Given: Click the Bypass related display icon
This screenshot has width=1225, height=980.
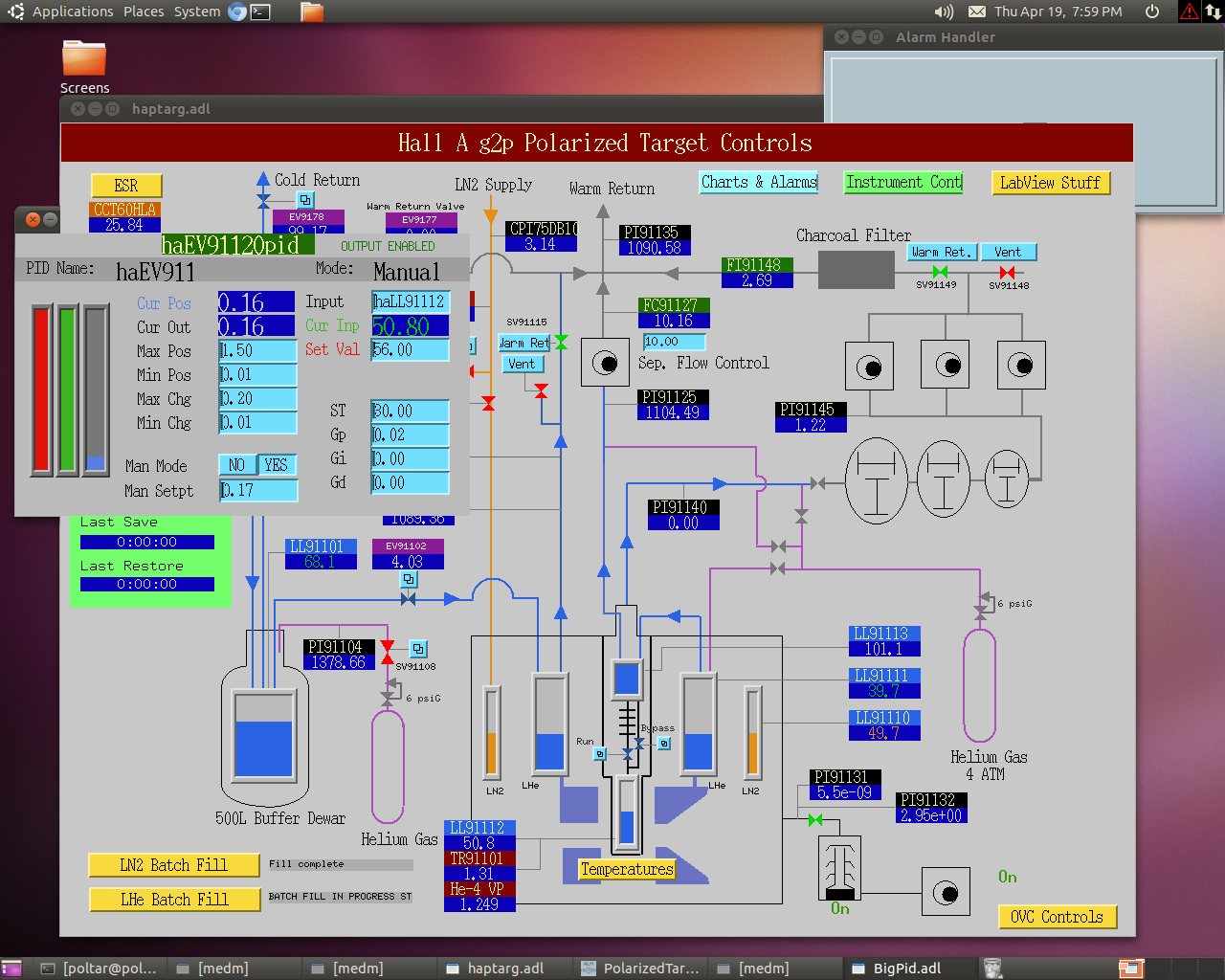Looking at the screenshot, I should (664, 743).
